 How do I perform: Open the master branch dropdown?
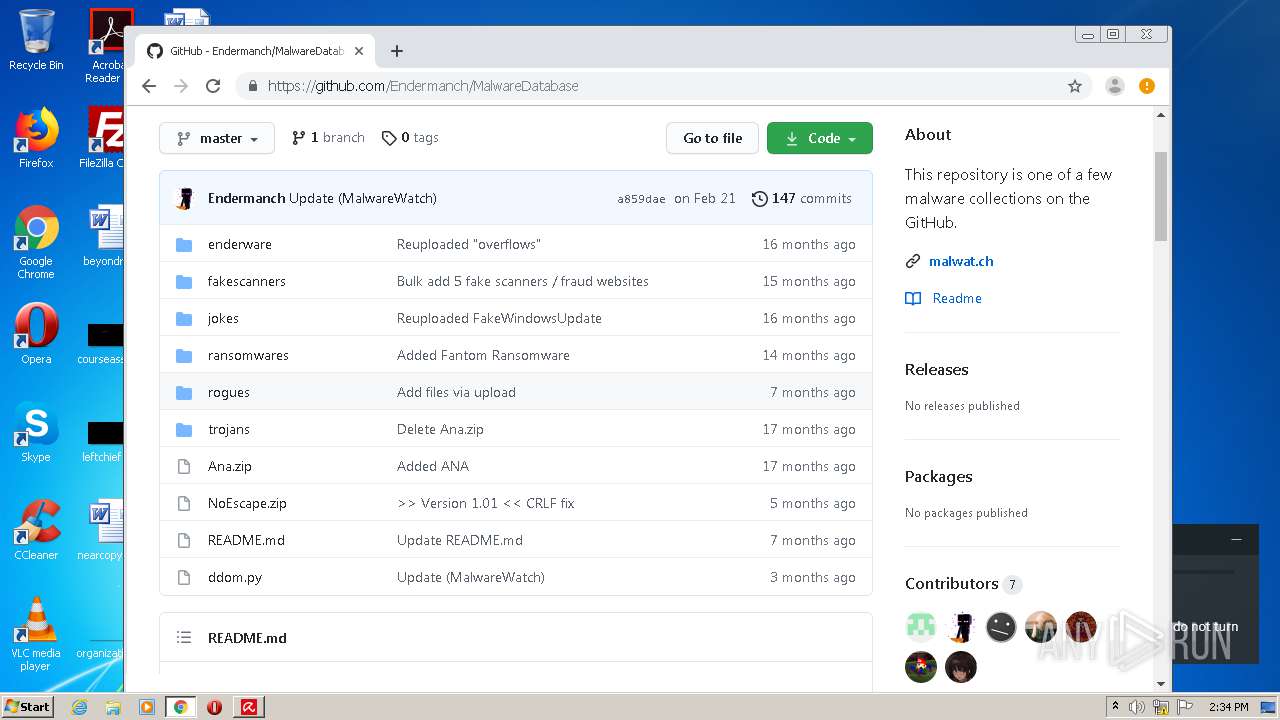(217, 138)
